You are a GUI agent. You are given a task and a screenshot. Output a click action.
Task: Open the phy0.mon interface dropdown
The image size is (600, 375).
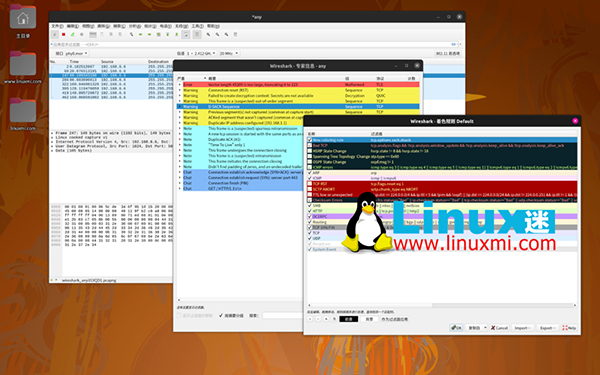pos(76,53)
